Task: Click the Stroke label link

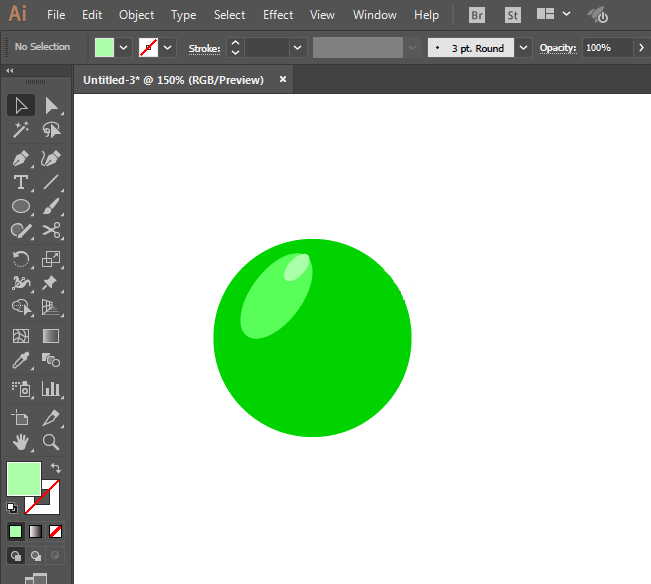Action: pos(204,48)
